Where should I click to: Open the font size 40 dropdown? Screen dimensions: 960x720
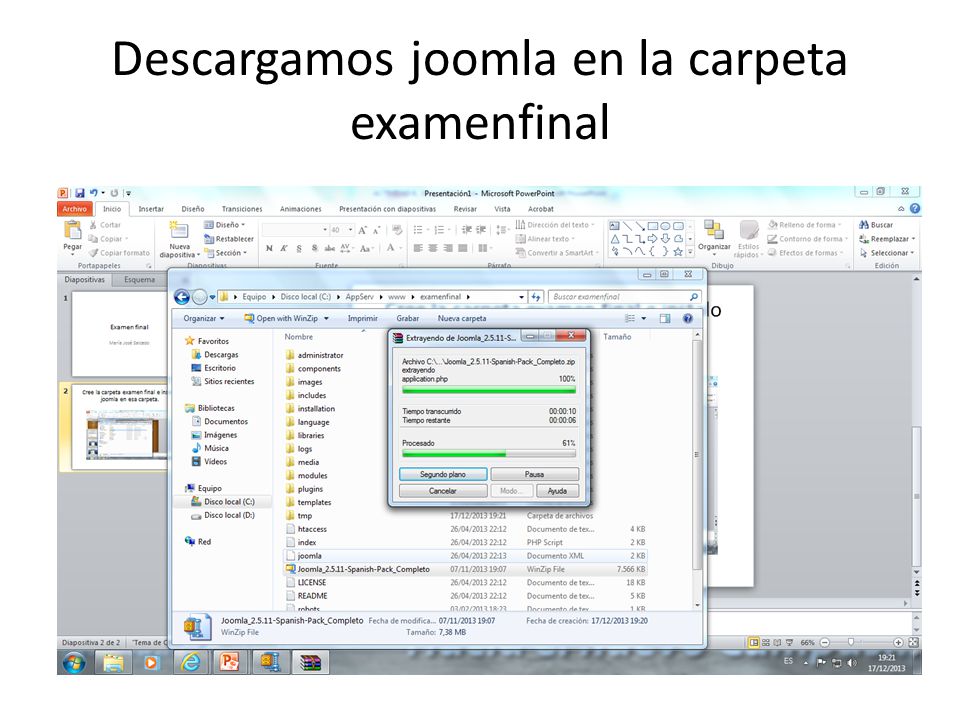350,230
